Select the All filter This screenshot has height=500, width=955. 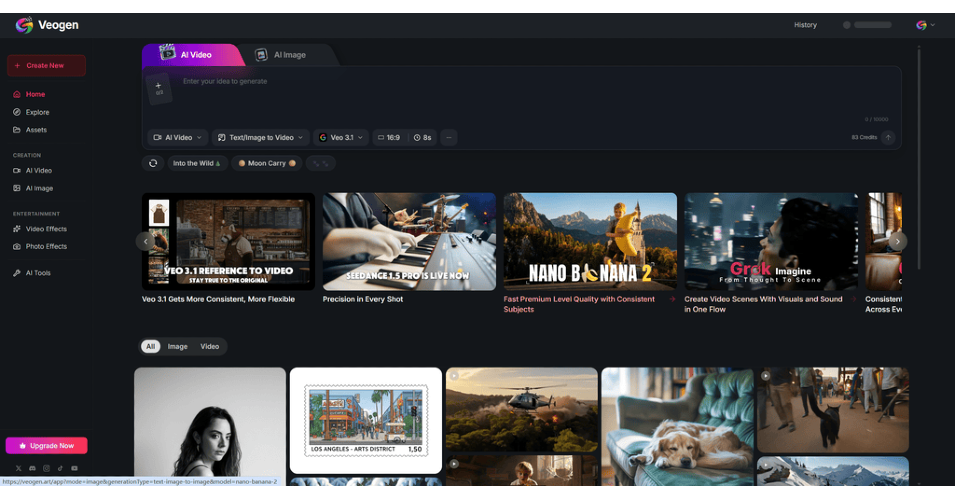click(x=150, y=347)
